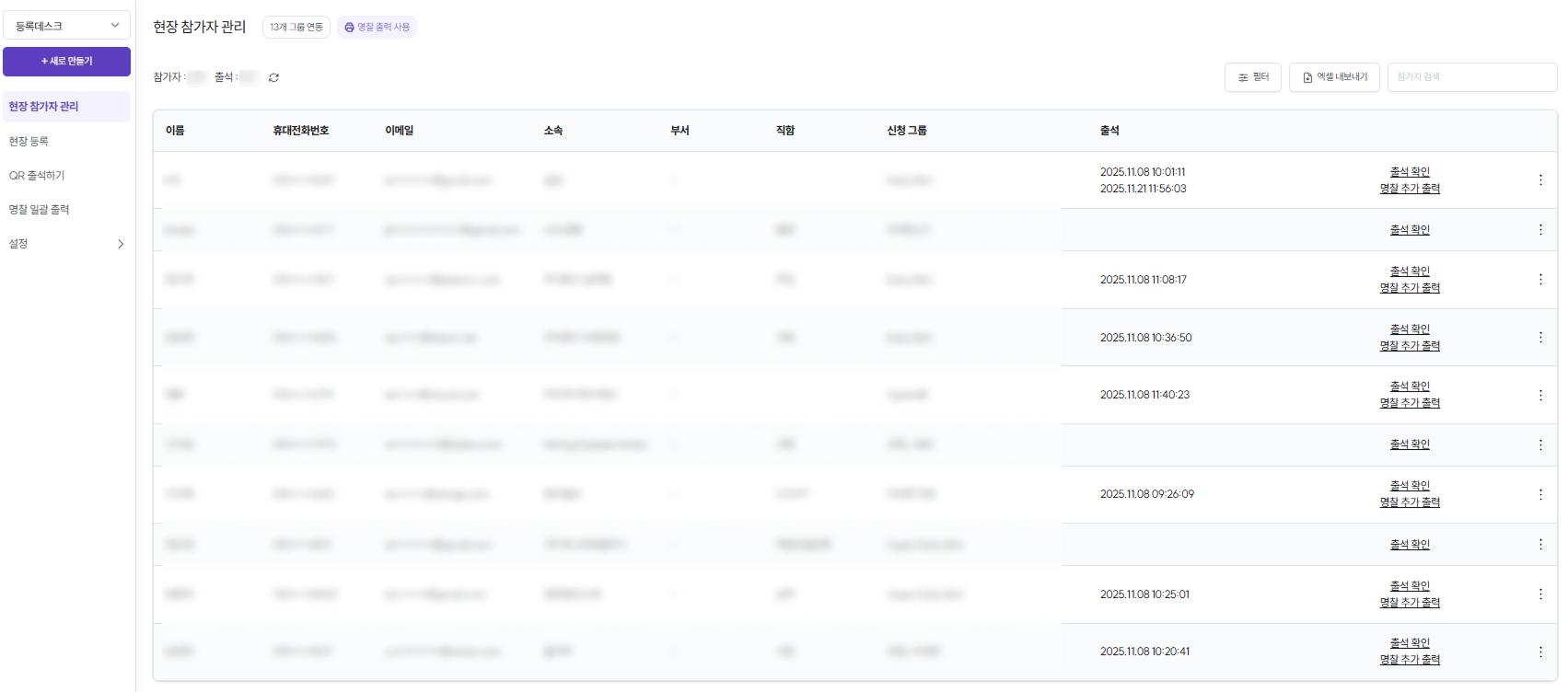
Task: Open row menu for 10:25:01 attendance row
Action: [1539, 594]
